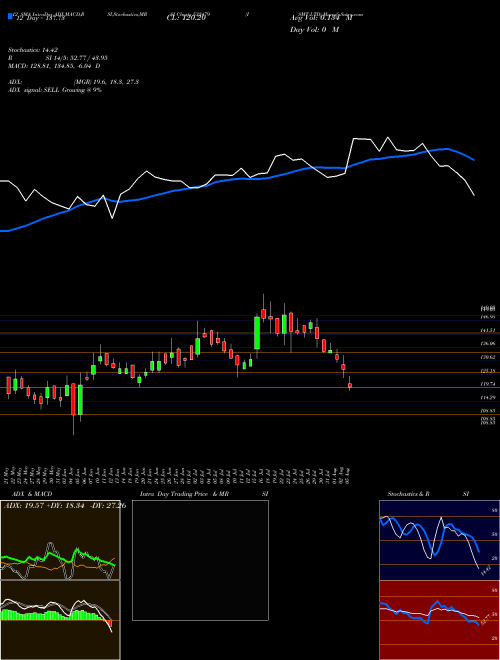The image size is (500, 660).
Task: Click the 114.29 price axis label
Action: click(488, 397)
